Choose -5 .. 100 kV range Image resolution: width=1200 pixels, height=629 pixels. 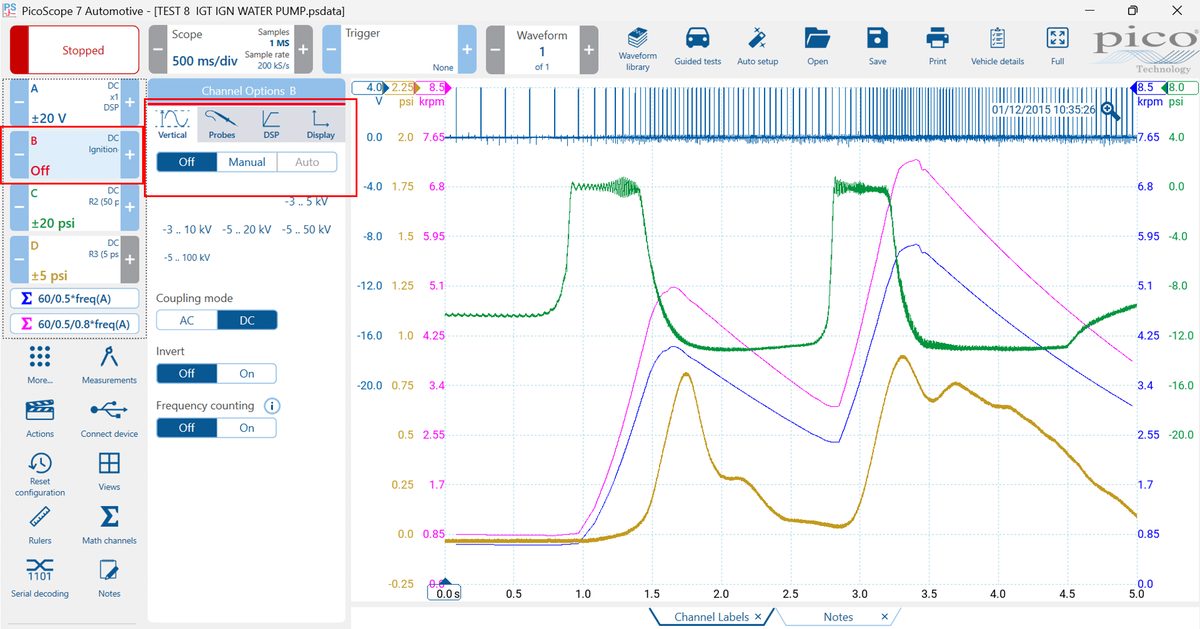coord(187,257)
